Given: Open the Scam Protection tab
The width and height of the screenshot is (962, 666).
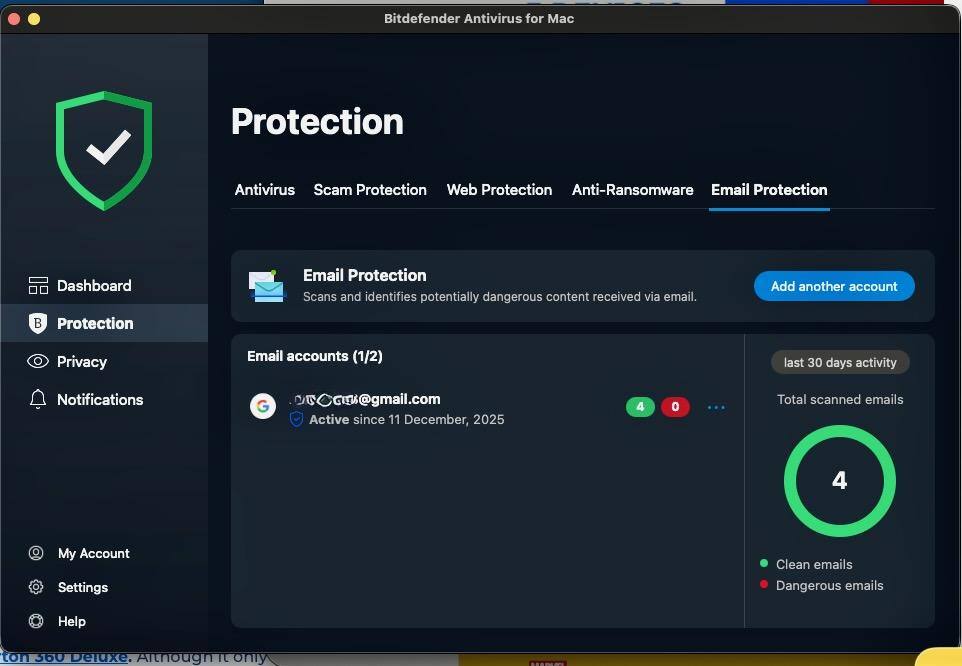Looking at the screenshot, I should click(370, 190).
